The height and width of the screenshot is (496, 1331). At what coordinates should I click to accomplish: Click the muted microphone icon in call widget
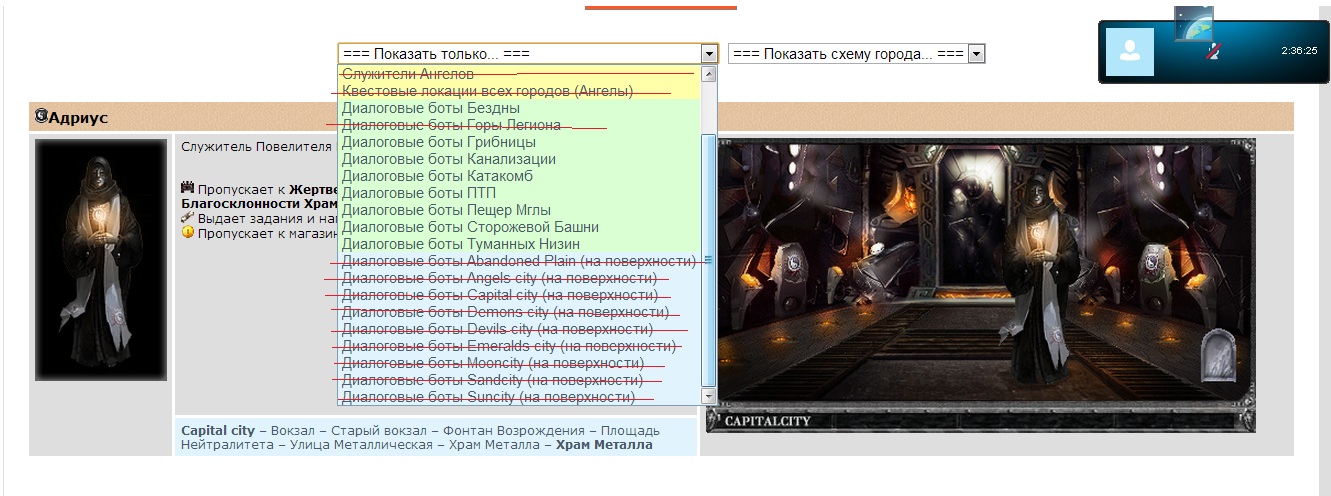click(1213, 50)
